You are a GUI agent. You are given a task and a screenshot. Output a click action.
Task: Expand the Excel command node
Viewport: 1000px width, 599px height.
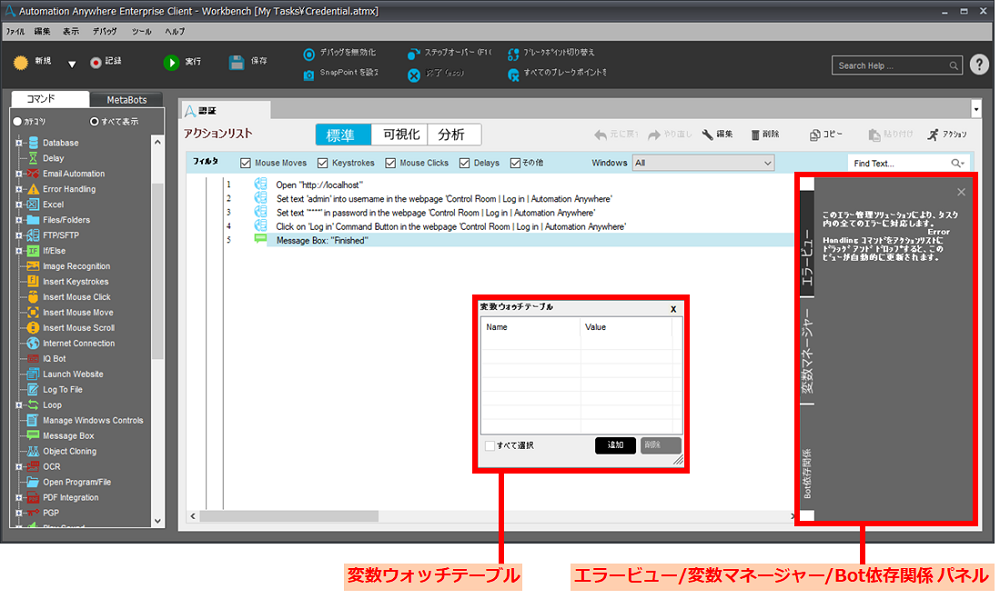pos(18,205)
